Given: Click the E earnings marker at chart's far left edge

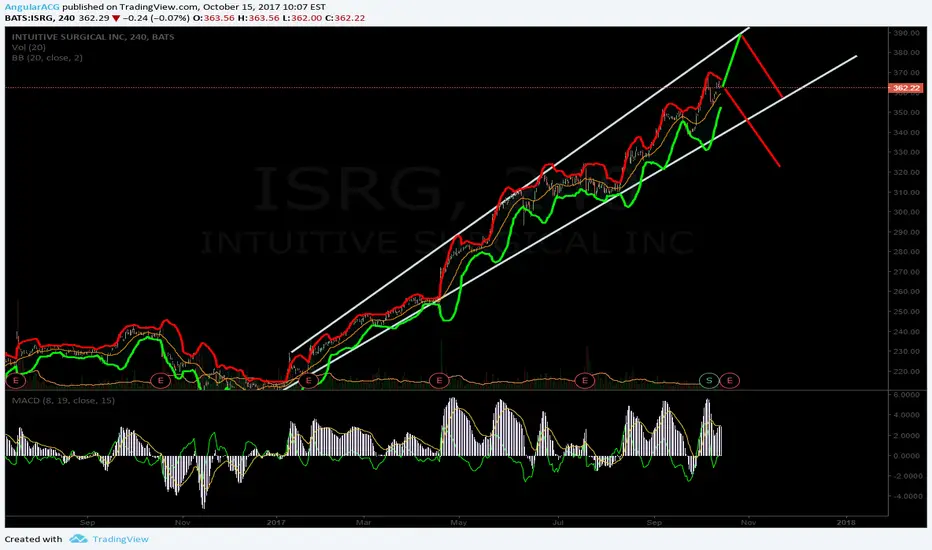Looking at the screenshot, I should click(15, 381).
